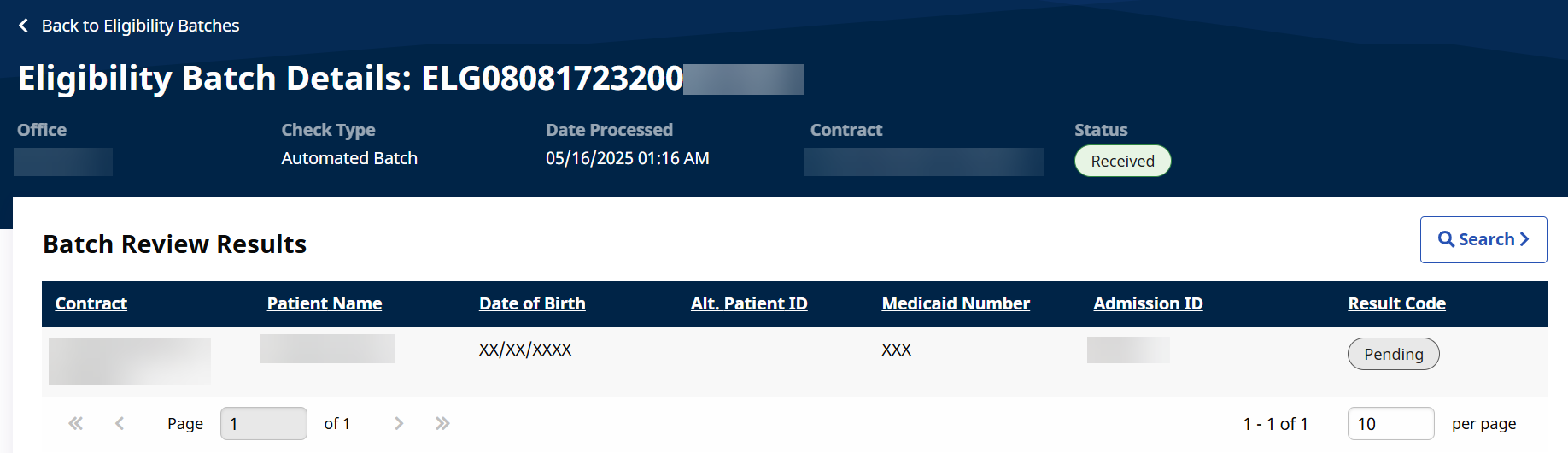Click the back arrow chevron icon
The image size is (1568, 453).
pyautogui.click(x=23, y=26)
